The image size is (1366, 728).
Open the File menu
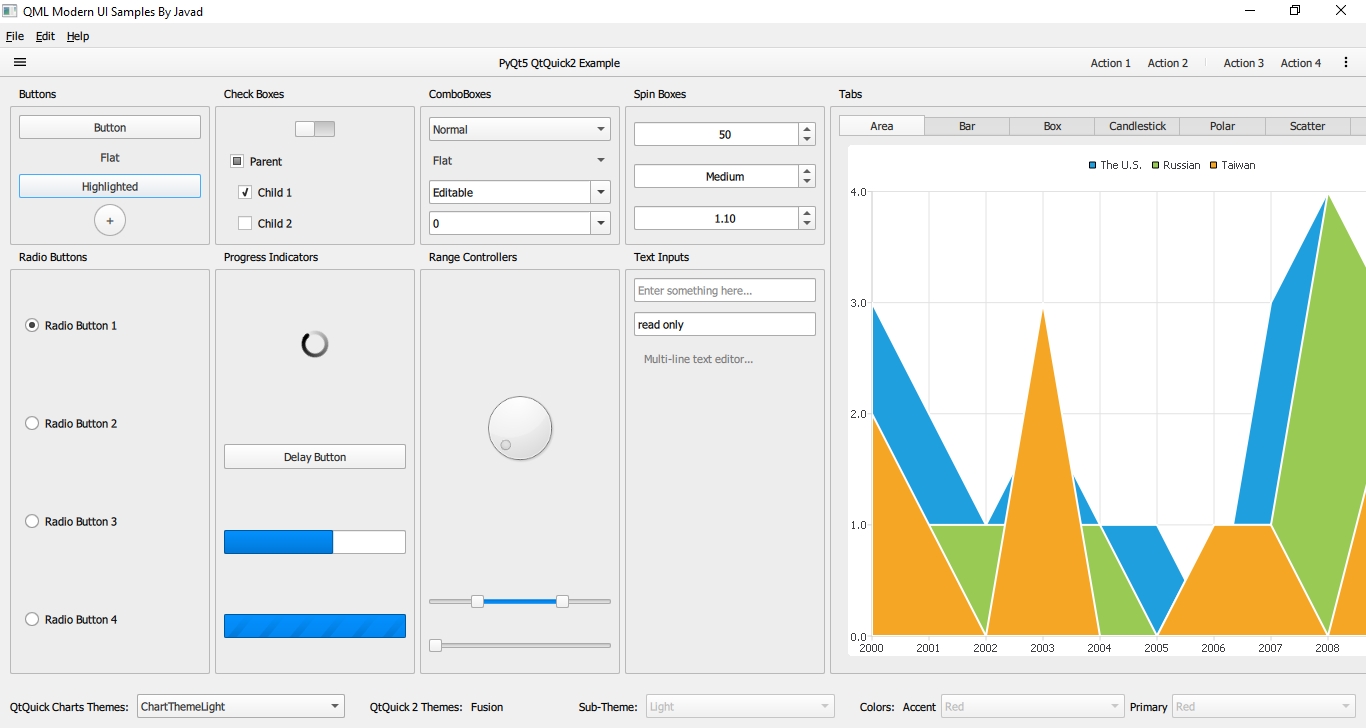pyautogui.click(x=15, y=36)
